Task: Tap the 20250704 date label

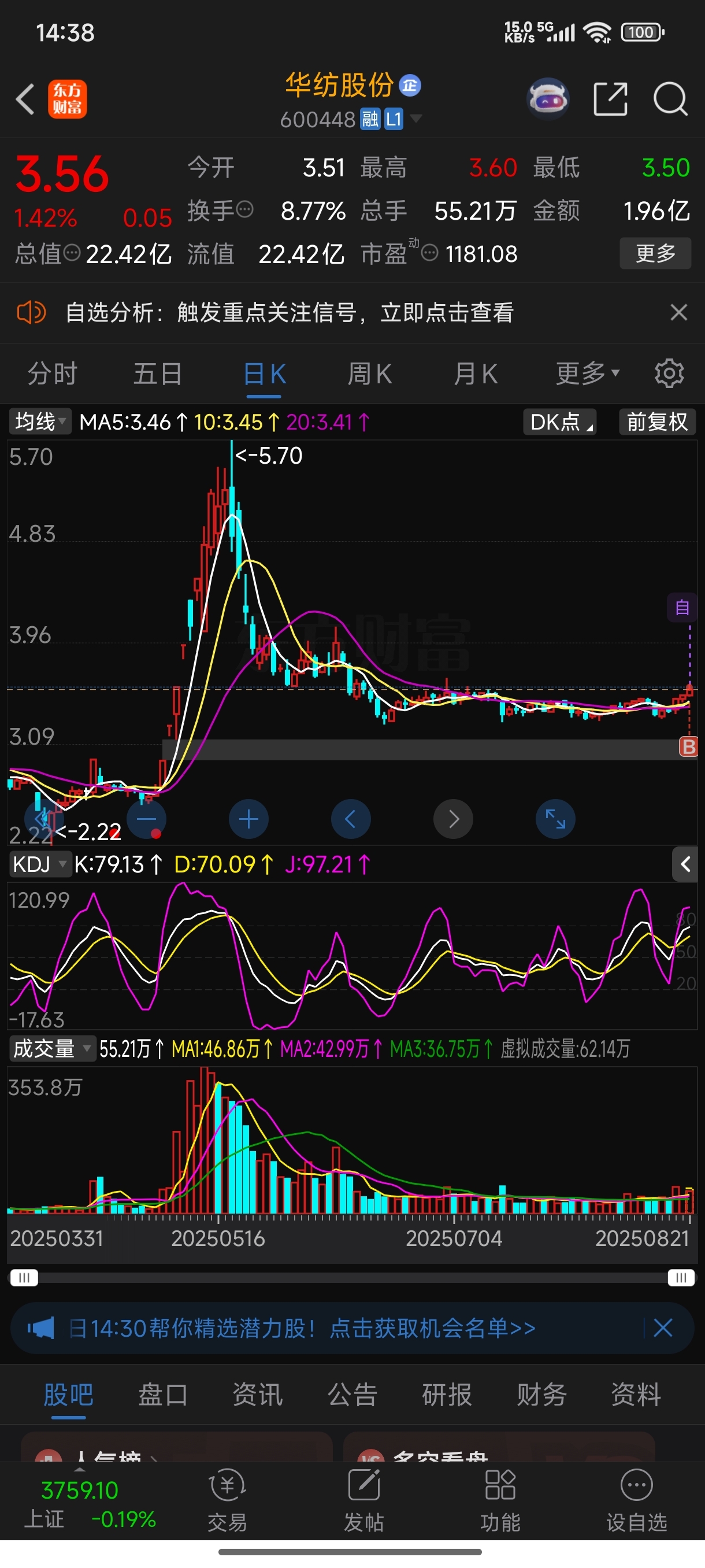Action: 454,1238
